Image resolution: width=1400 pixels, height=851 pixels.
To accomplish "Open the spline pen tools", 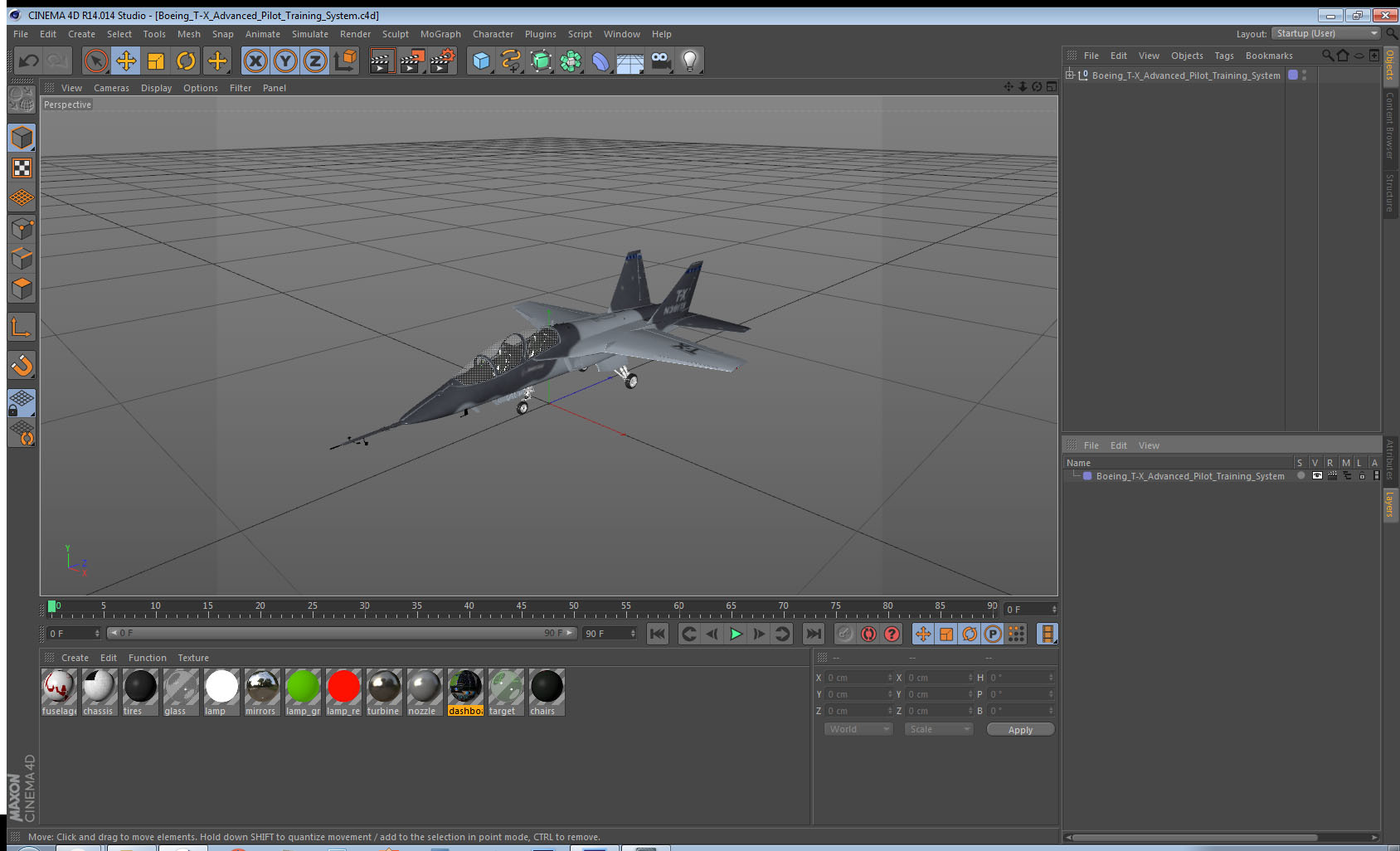I will [511, 61].
